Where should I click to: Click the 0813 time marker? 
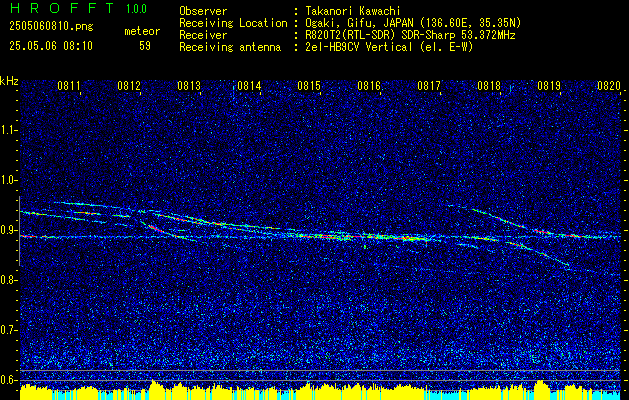click(x=189, y=85)
